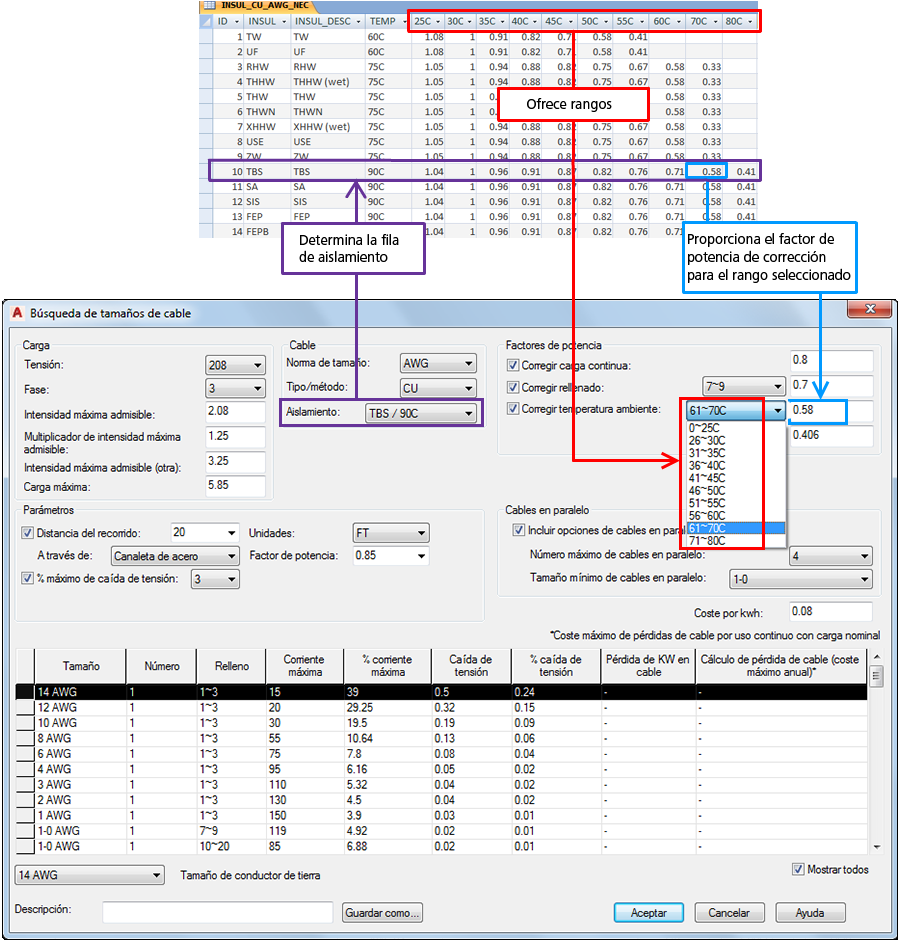
Task: Select the 14 AWG row in results table
Action: click(x=441, y=692)
